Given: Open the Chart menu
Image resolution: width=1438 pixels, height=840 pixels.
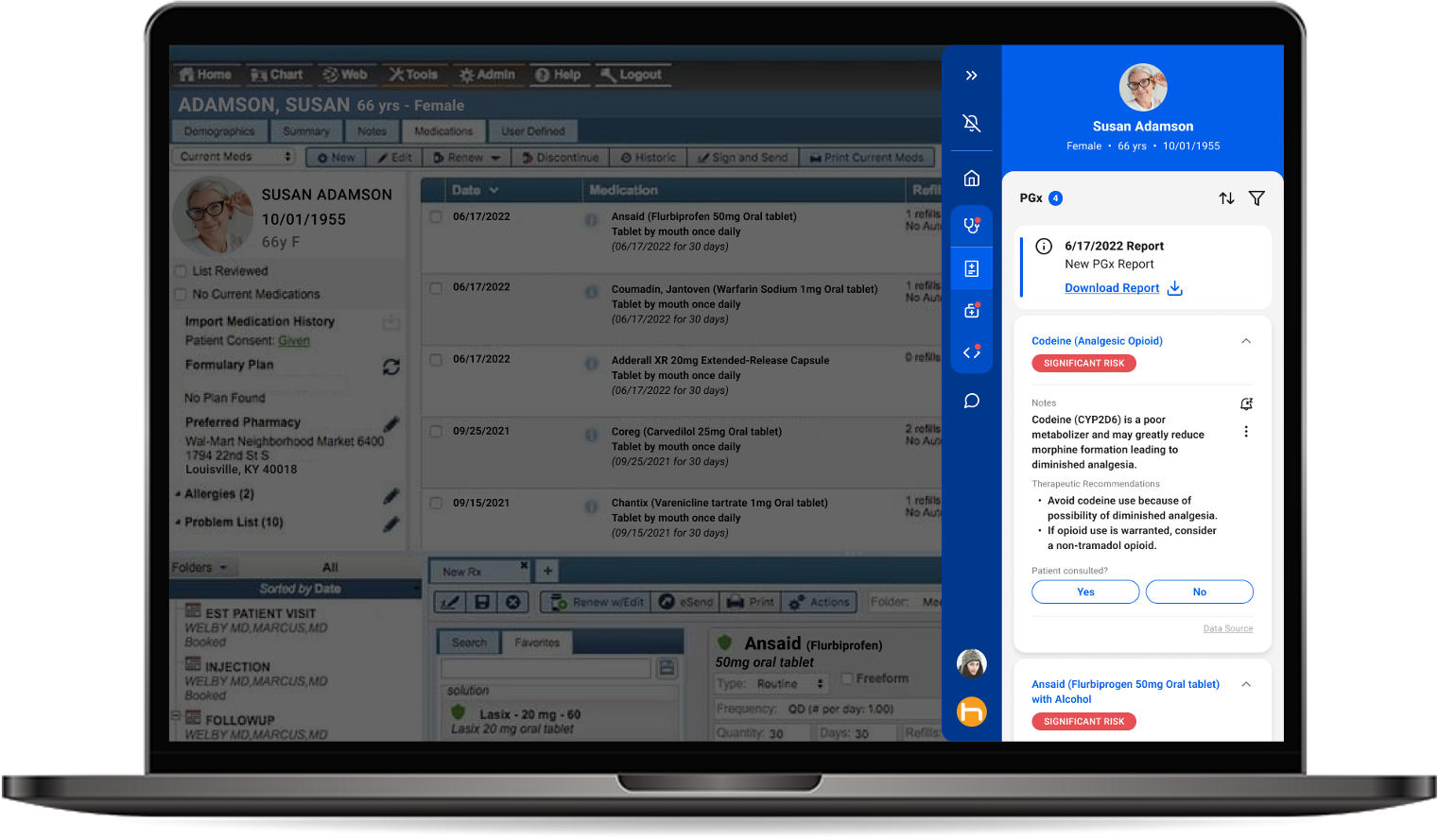Looking at the screenshot, I should coord(276,75).
